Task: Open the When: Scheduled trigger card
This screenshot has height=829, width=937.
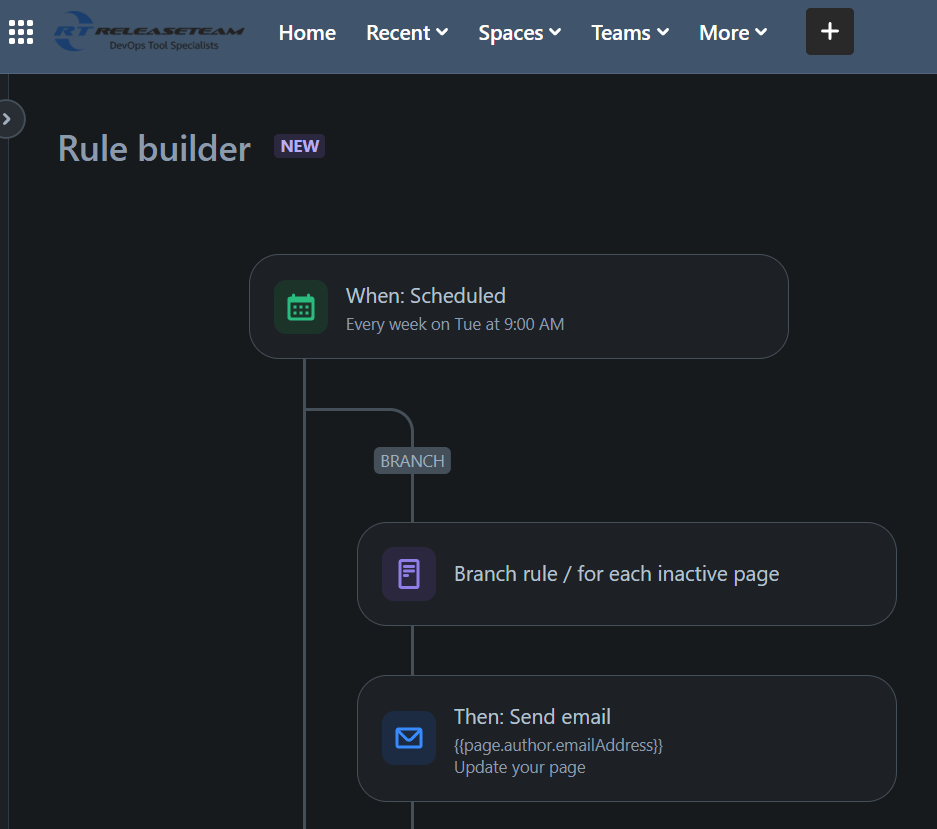Action: (519, 307)
